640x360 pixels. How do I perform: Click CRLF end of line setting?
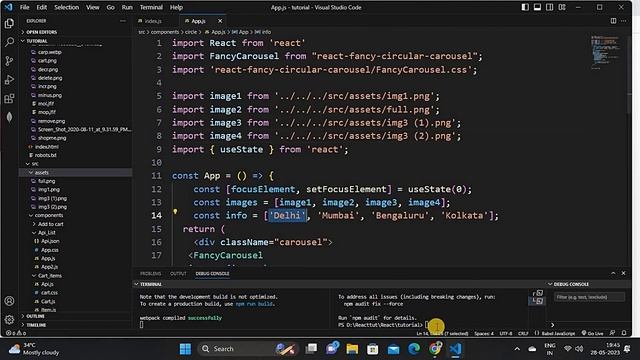[x=523, y=333]
